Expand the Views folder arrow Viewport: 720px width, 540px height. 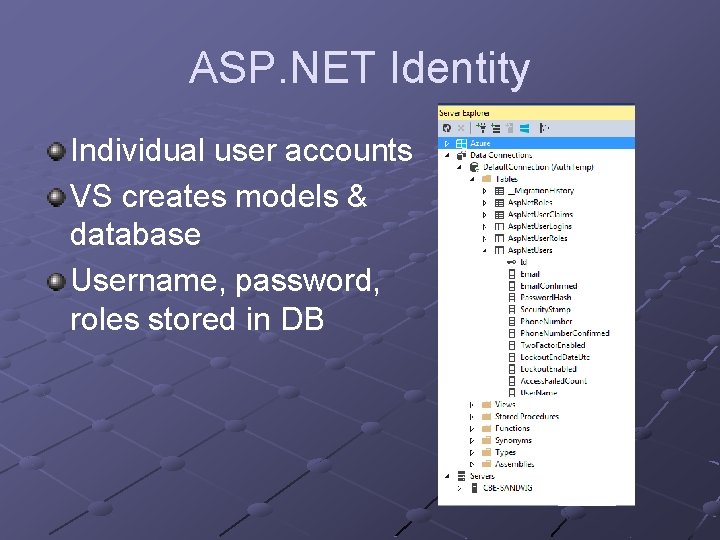pos(472,405)
